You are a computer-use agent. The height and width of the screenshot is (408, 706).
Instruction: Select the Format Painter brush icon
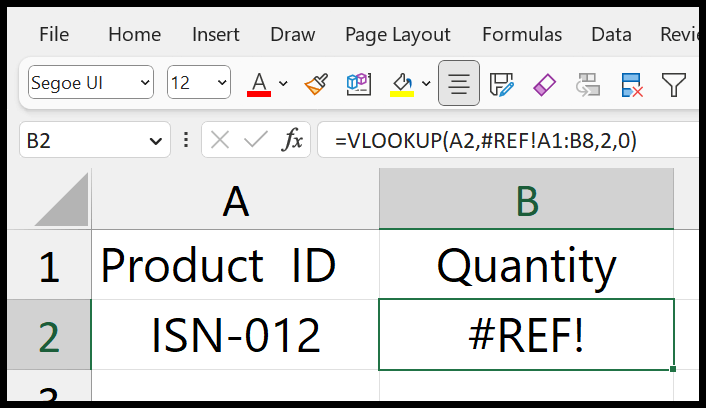[x=316, y=84]
